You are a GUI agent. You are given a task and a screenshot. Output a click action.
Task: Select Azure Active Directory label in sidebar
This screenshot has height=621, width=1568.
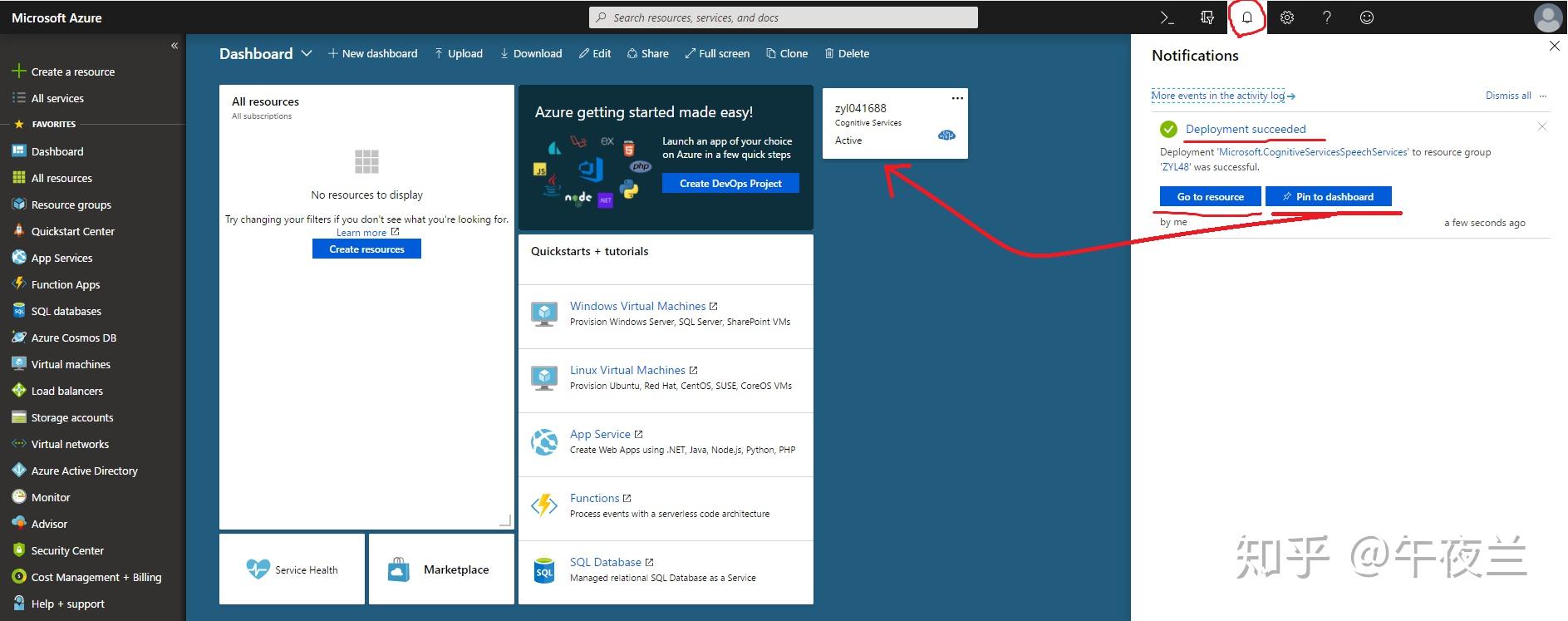click(x=85, y=471)
